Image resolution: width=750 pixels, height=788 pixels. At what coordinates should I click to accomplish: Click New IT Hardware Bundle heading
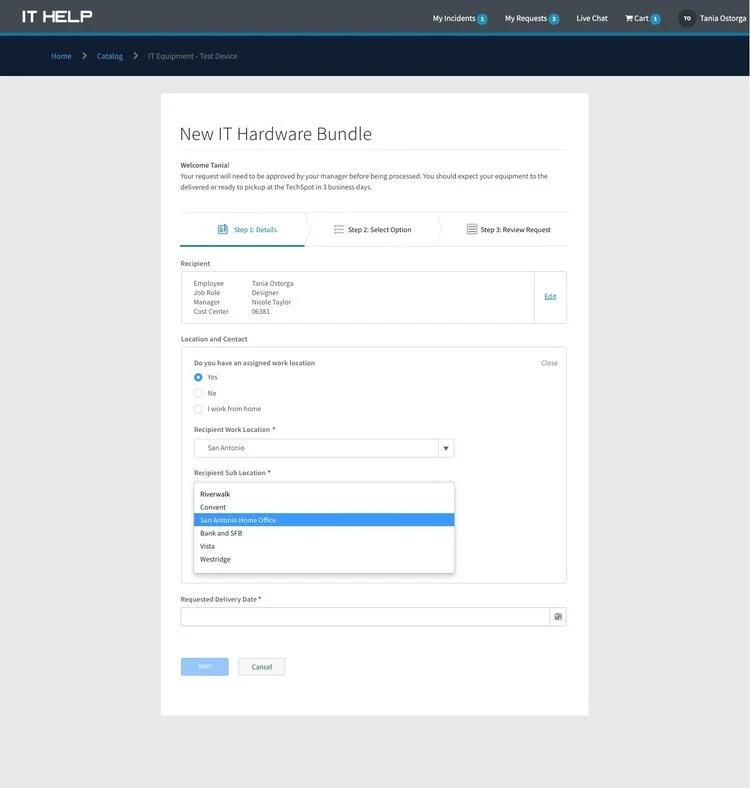[275, 134]
